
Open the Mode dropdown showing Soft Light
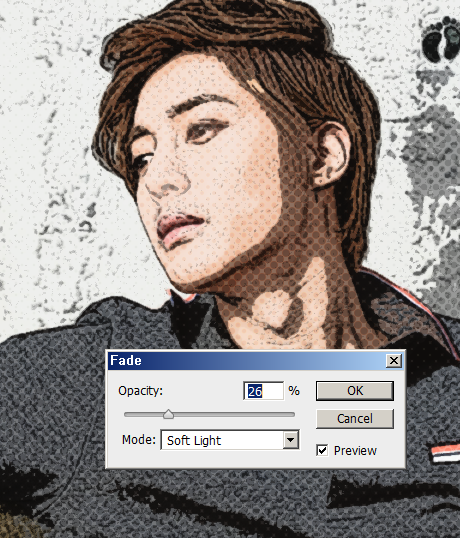230,440
